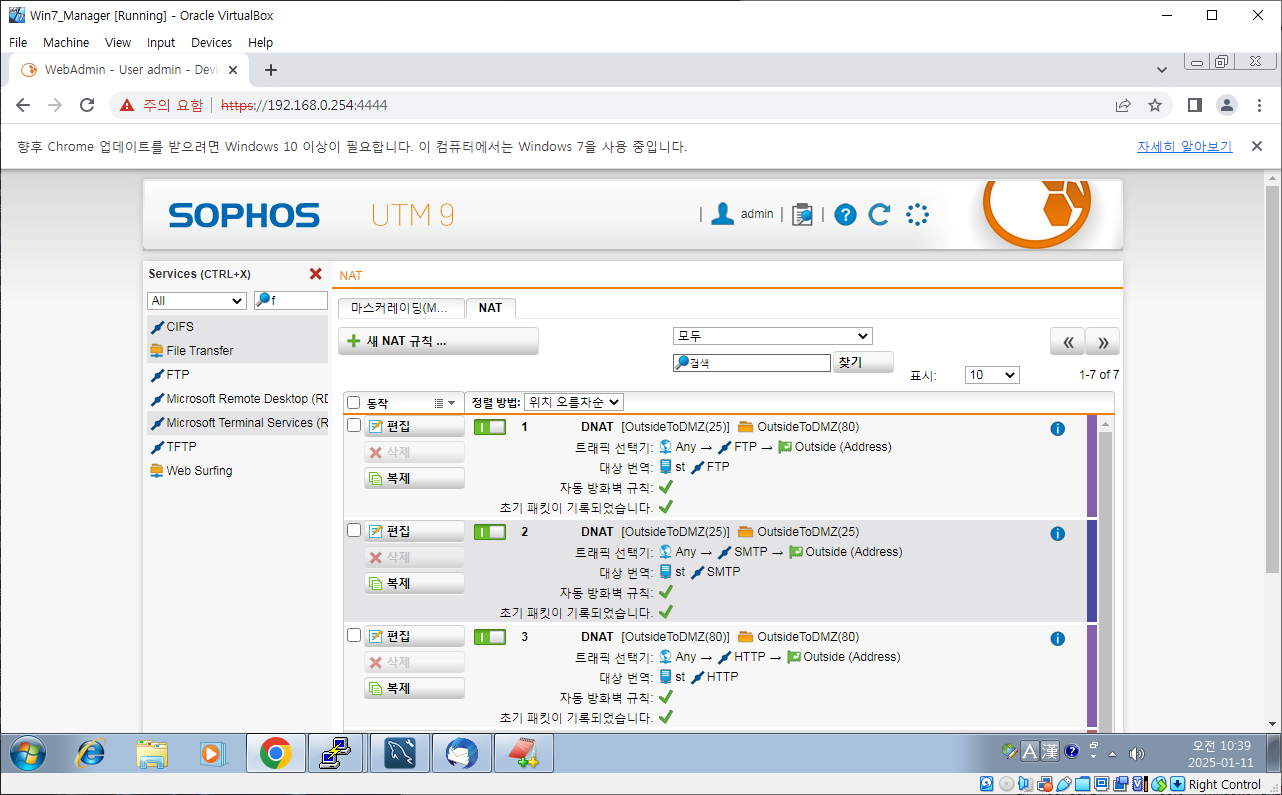This screenshot has height=795, width=1282.
Task: Select the checkbox for NAT rule 1
Action: pos(354,425)
